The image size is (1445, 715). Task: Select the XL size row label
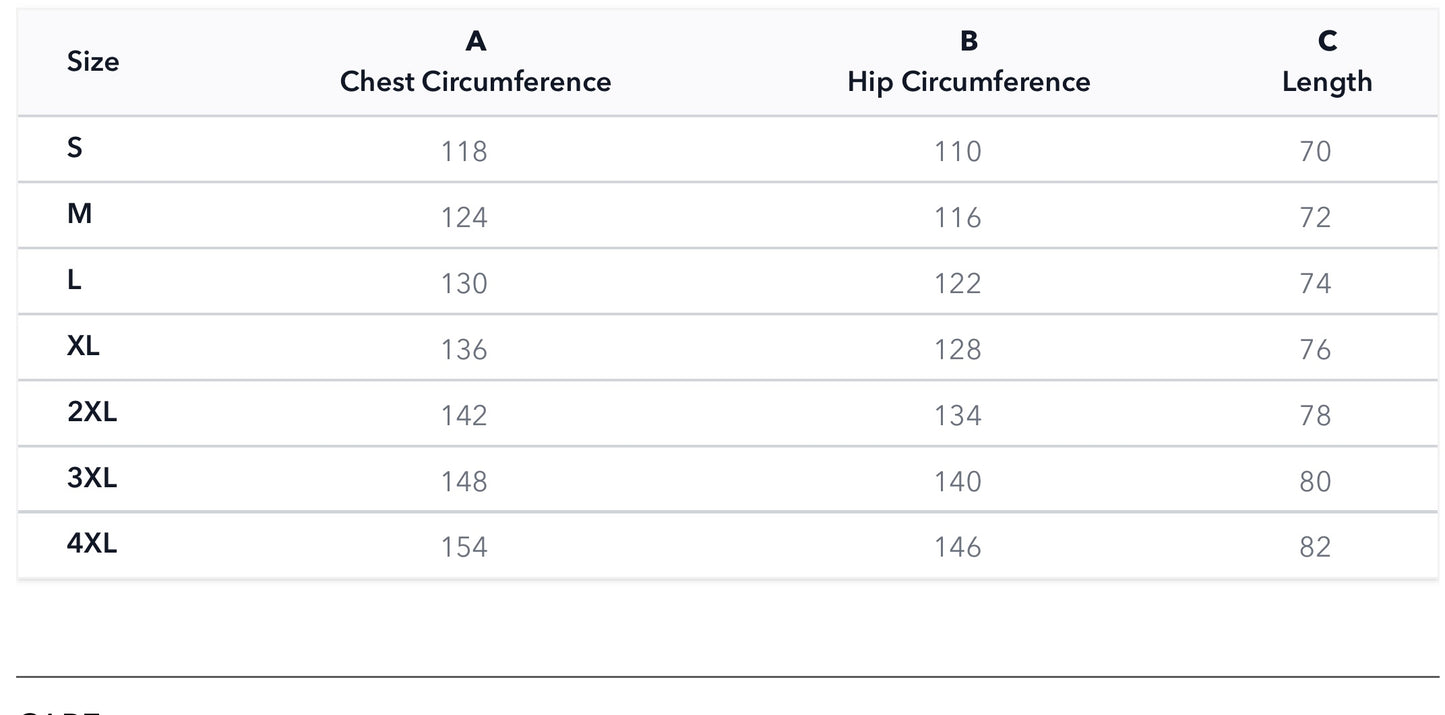[83, 346]
